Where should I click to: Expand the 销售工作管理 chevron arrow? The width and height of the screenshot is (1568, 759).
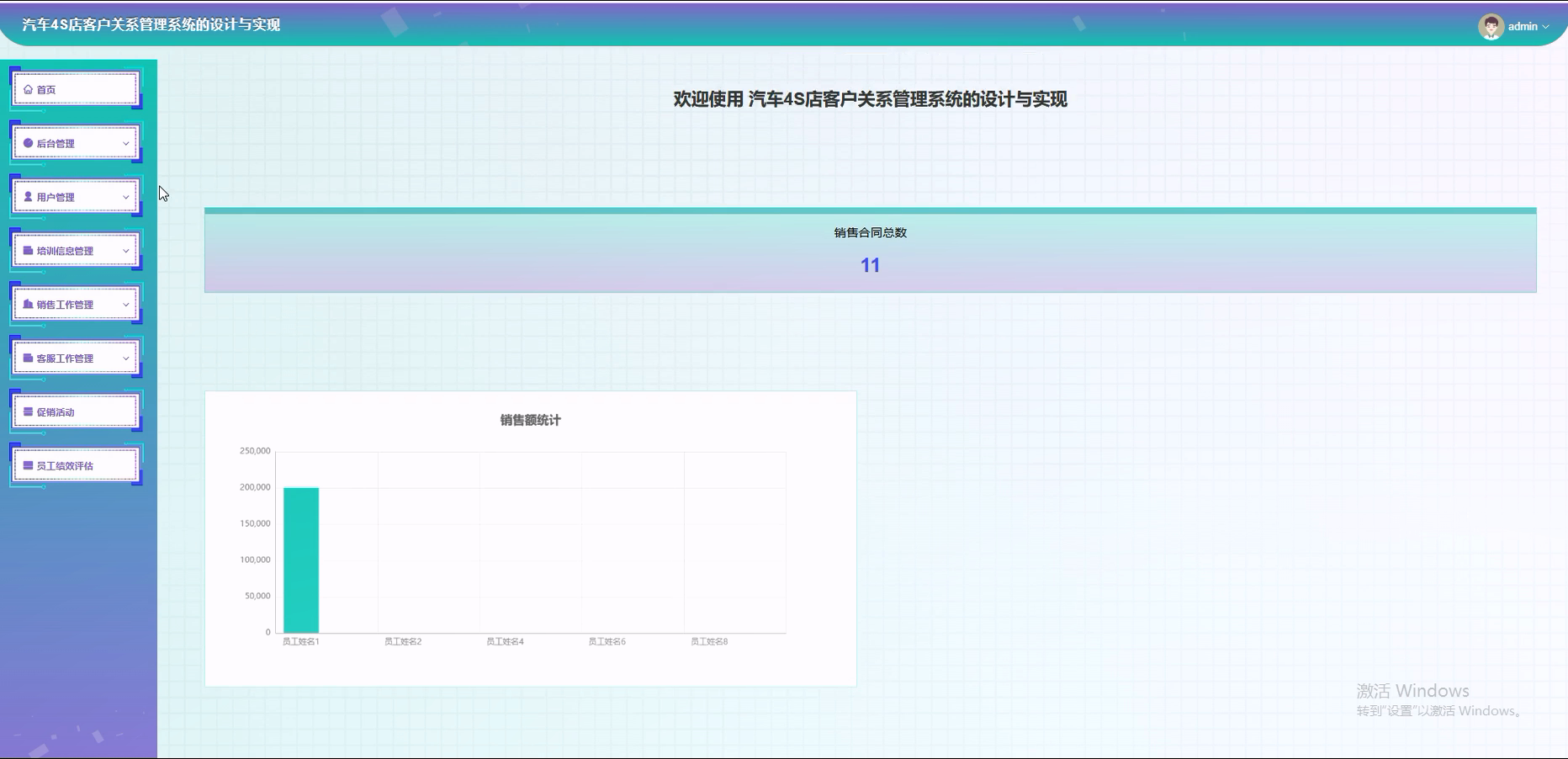[126, 305]
